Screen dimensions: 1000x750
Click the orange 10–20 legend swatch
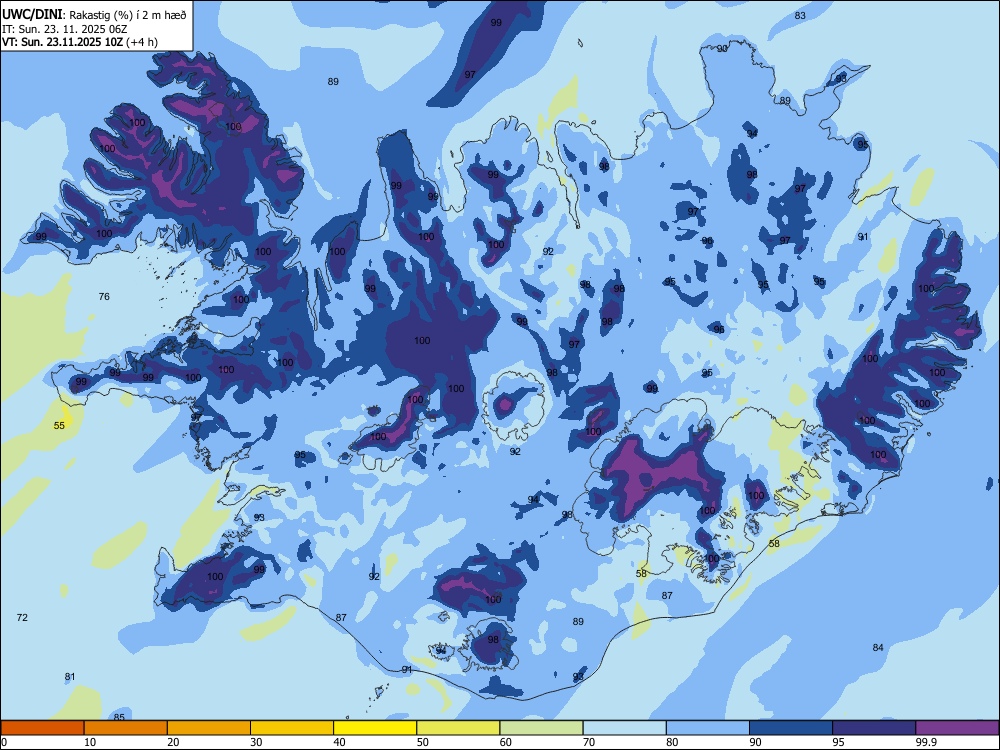(x=126, y=728)
